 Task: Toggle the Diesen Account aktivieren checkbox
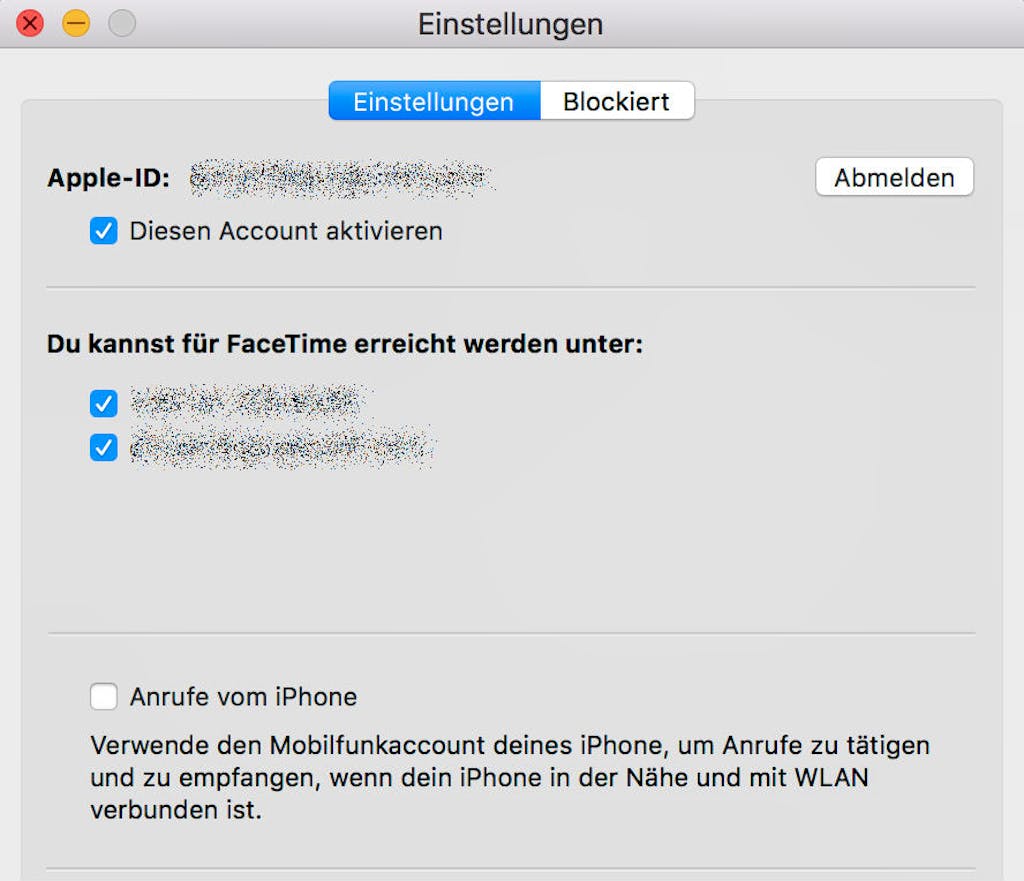[x=104, y=231]
